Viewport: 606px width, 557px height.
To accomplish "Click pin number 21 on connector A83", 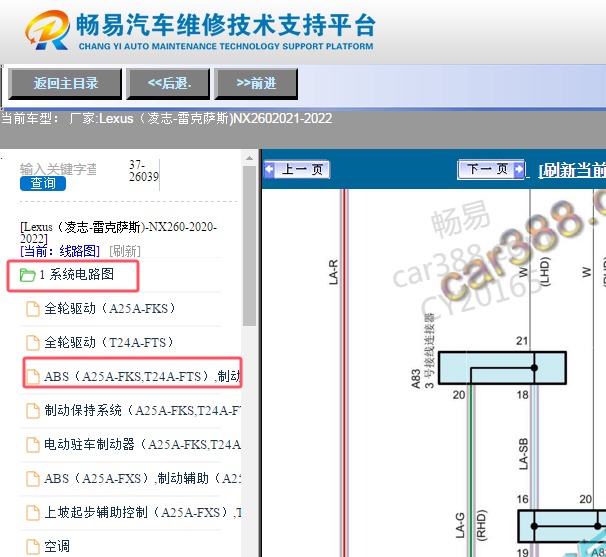I will 522,341.
